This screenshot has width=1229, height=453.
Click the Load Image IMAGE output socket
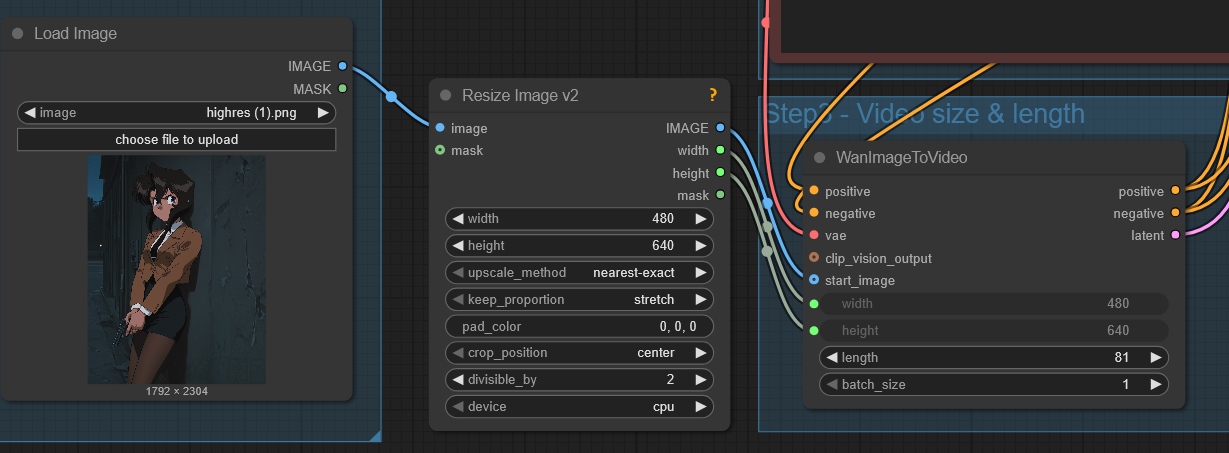343,66
